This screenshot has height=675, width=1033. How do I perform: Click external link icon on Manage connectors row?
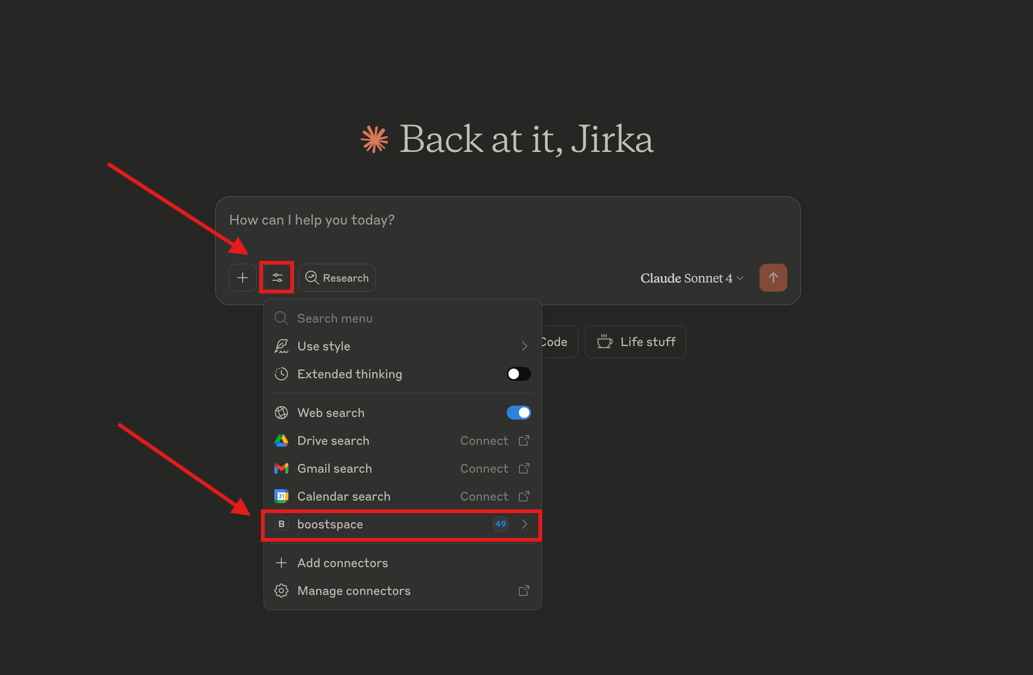(524, 591)
